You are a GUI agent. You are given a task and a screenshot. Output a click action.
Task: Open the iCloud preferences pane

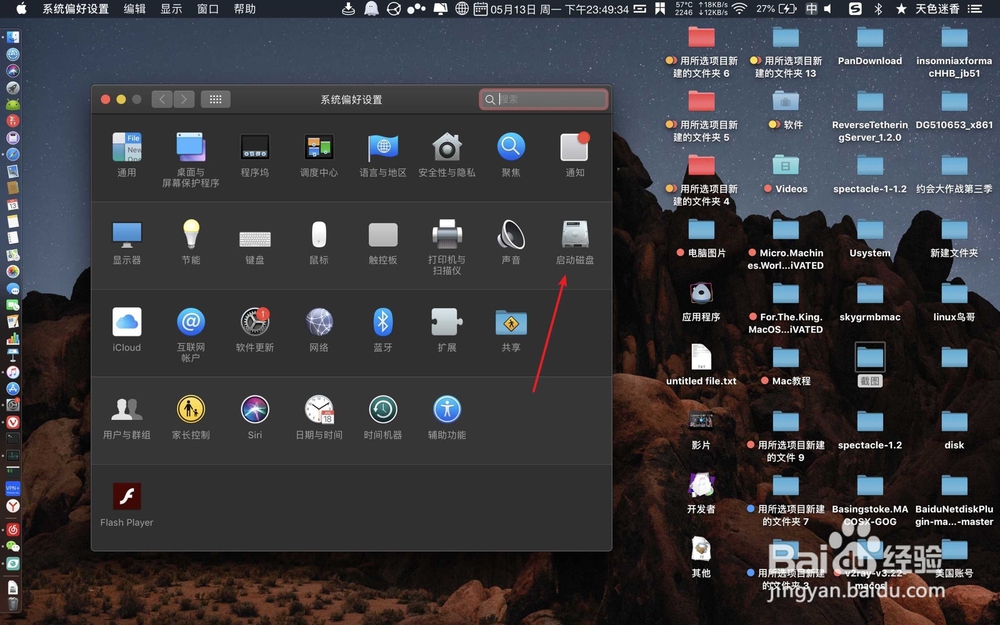pos(126,321)
